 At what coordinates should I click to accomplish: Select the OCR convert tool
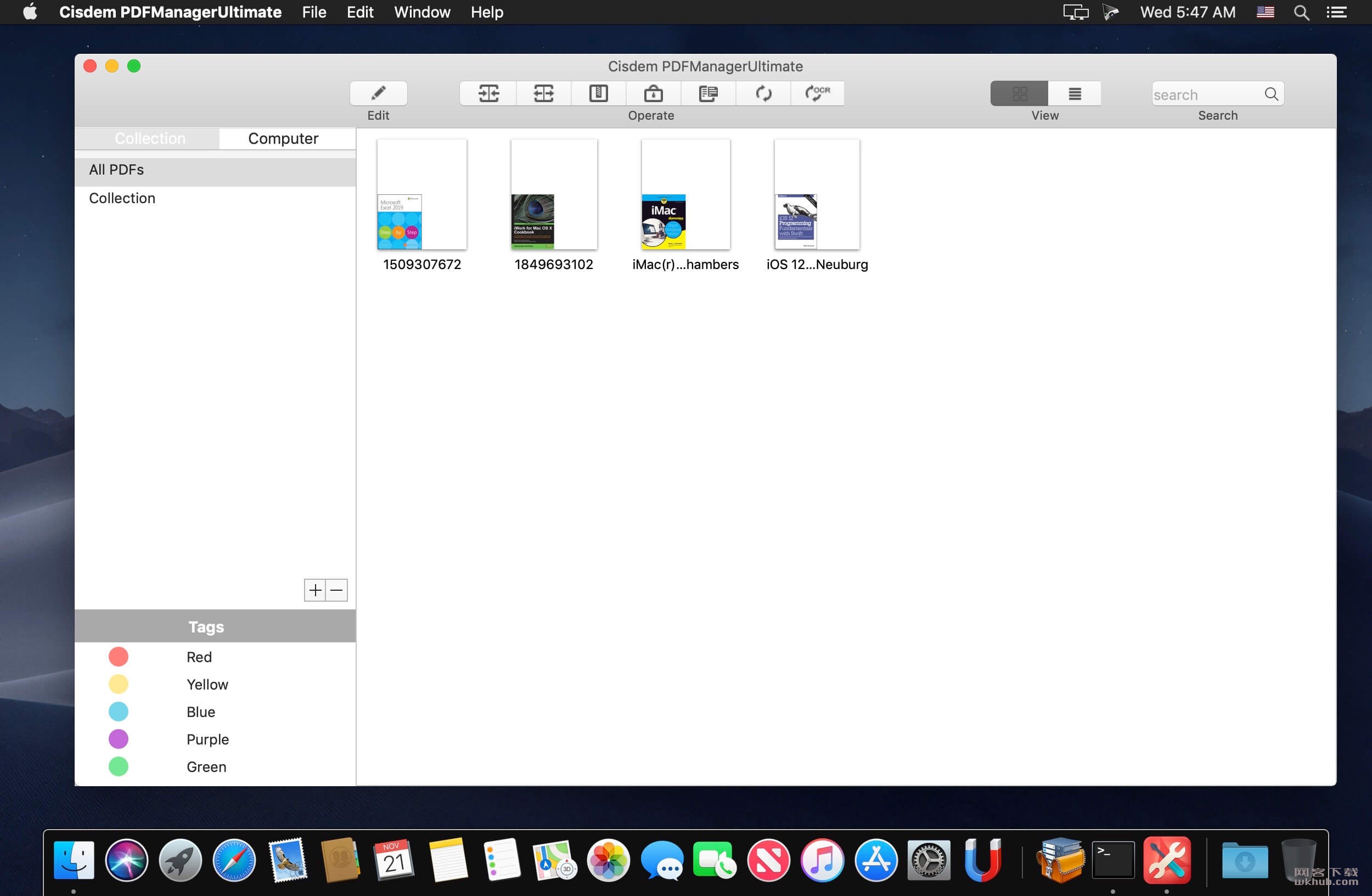(x=817, y=93)
